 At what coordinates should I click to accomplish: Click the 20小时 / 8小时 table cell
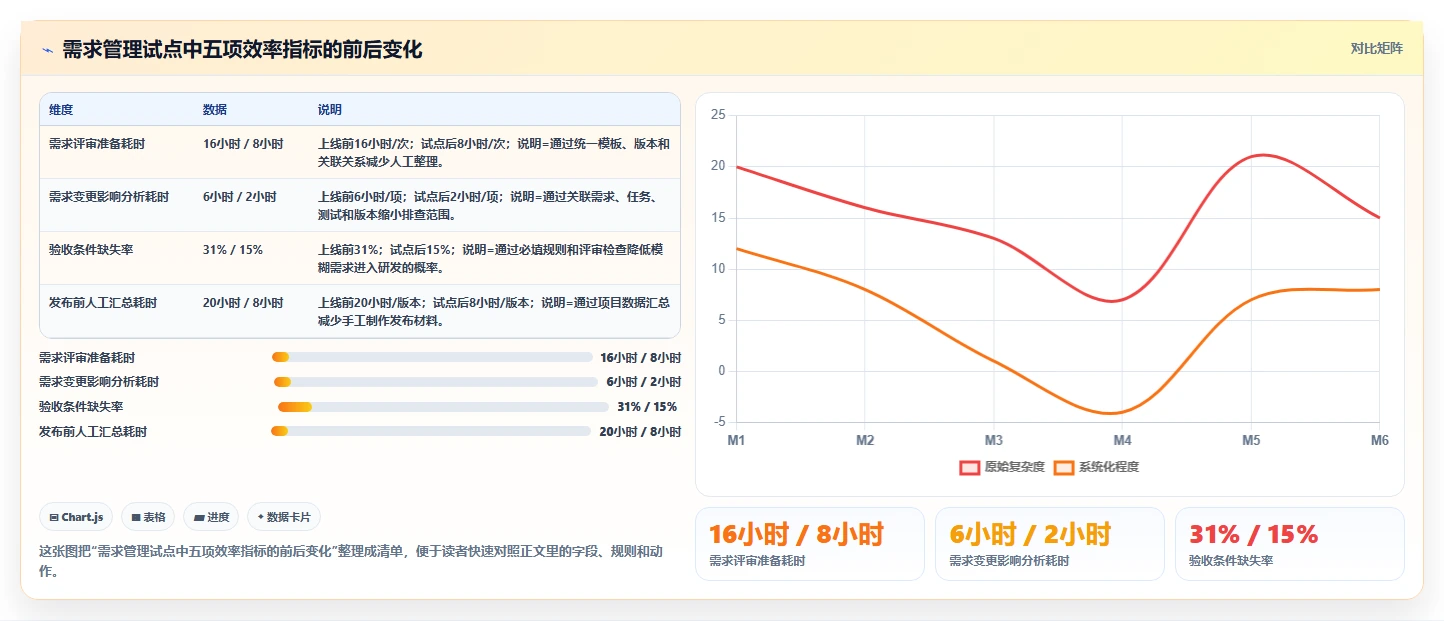pos(243,303)
